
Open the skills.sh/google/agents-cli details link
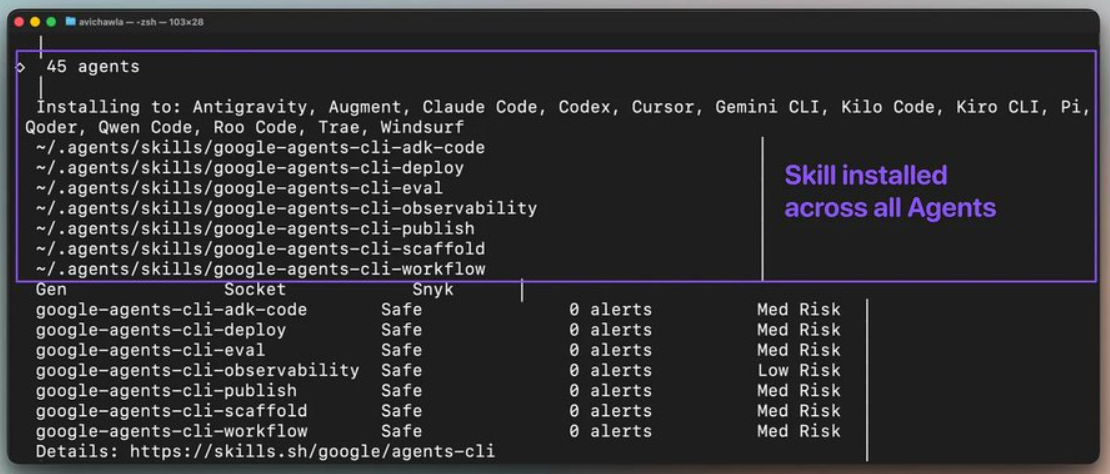coord(312,451)
